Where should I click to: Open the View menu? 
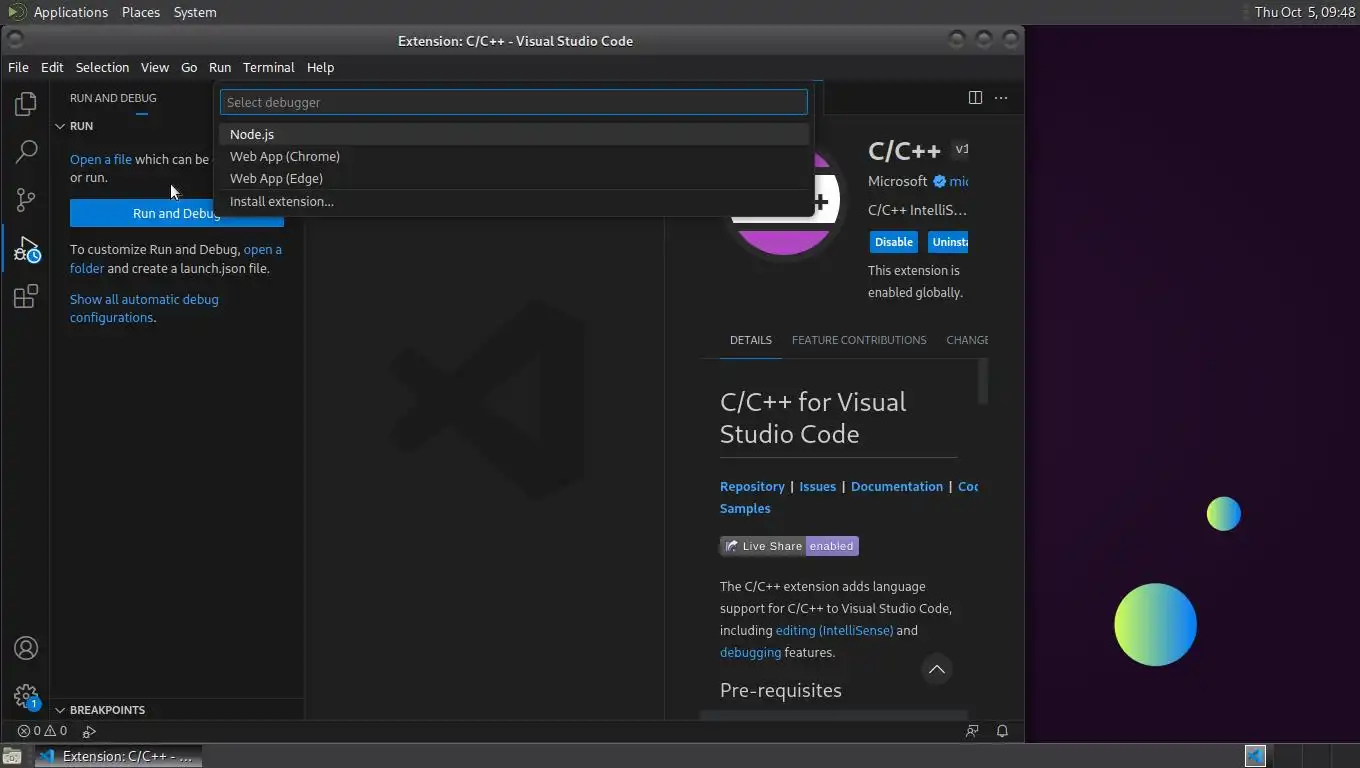[155, 67]
